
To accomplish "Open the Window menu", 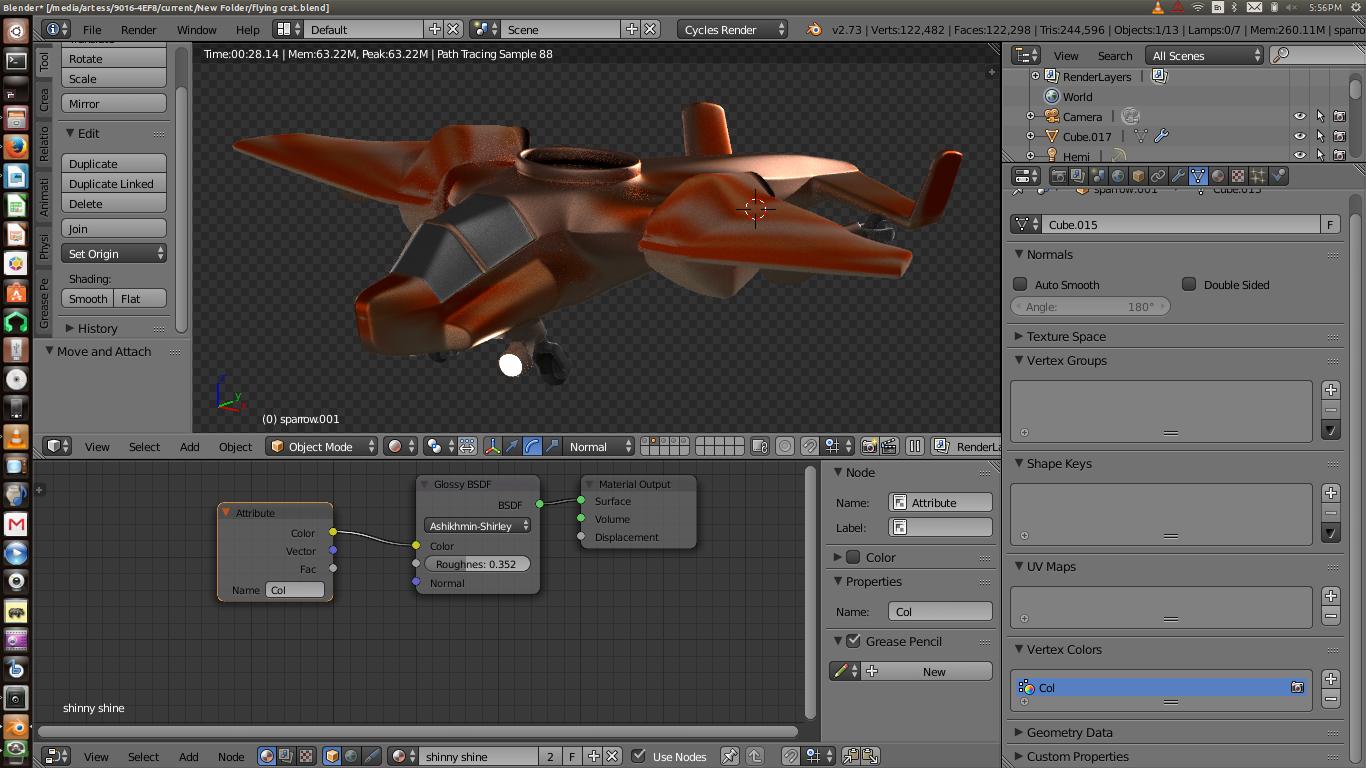I will tap(196, 30).
